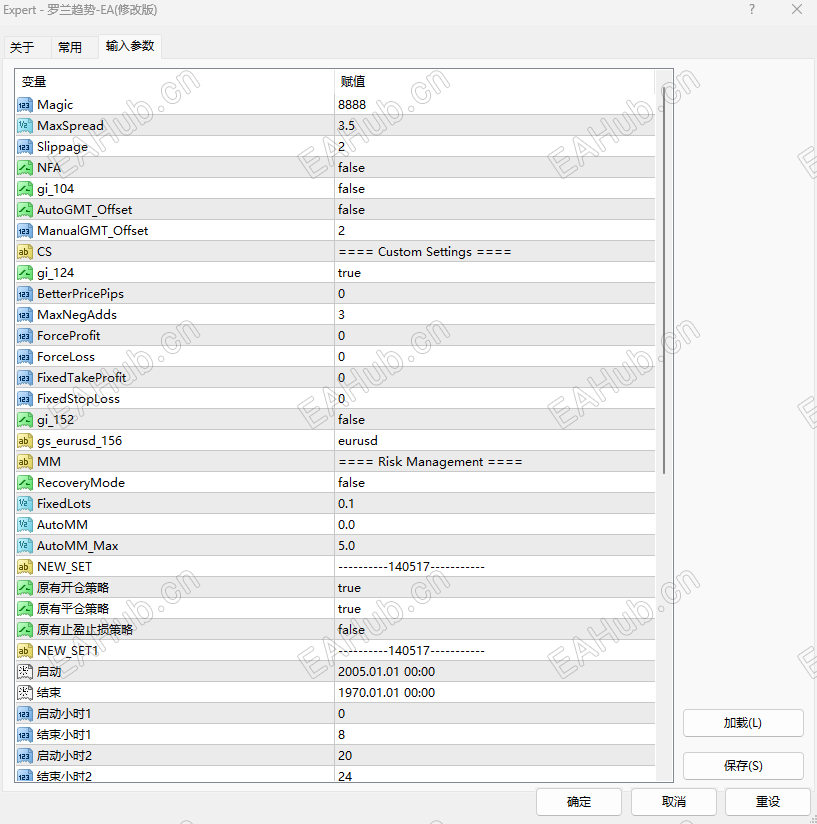Screen dimensions: 817x824
Task: Select the 输入参数 tab
Action: (130, 46)
